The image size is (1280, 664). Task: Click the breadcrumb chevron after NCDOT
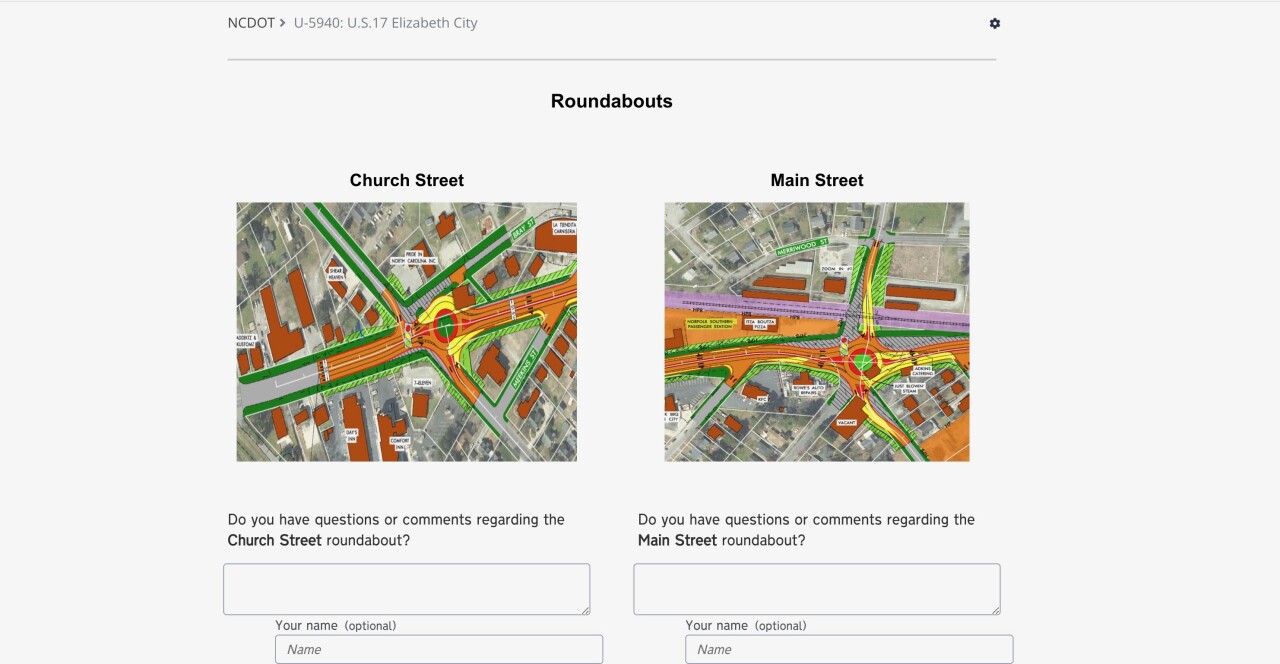point(281,22)
